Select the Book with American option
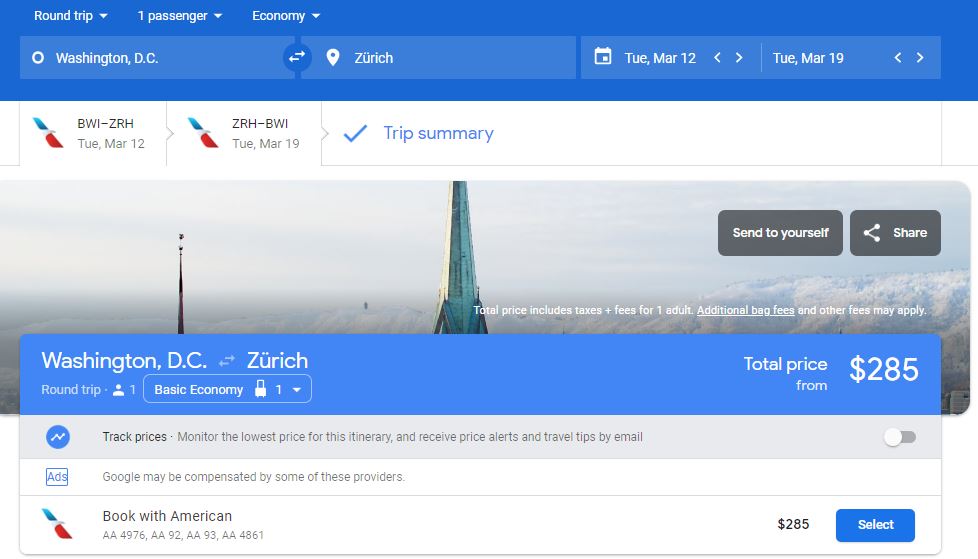978x559 pixels. click(875, 524)
